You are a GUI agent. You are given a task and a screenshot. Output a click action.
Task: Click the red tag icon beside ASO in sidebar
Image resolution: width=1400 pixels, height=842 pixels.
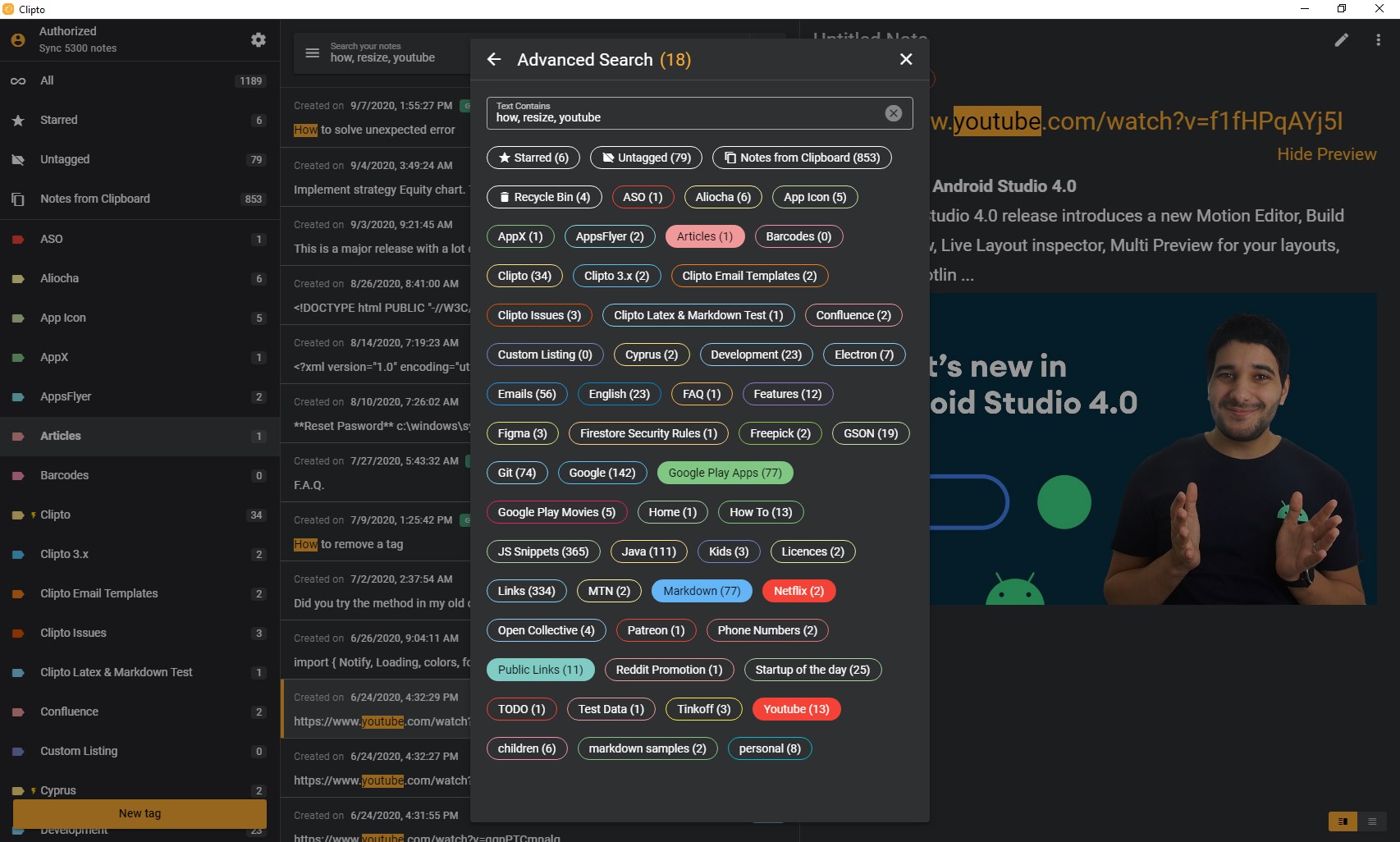18,239
